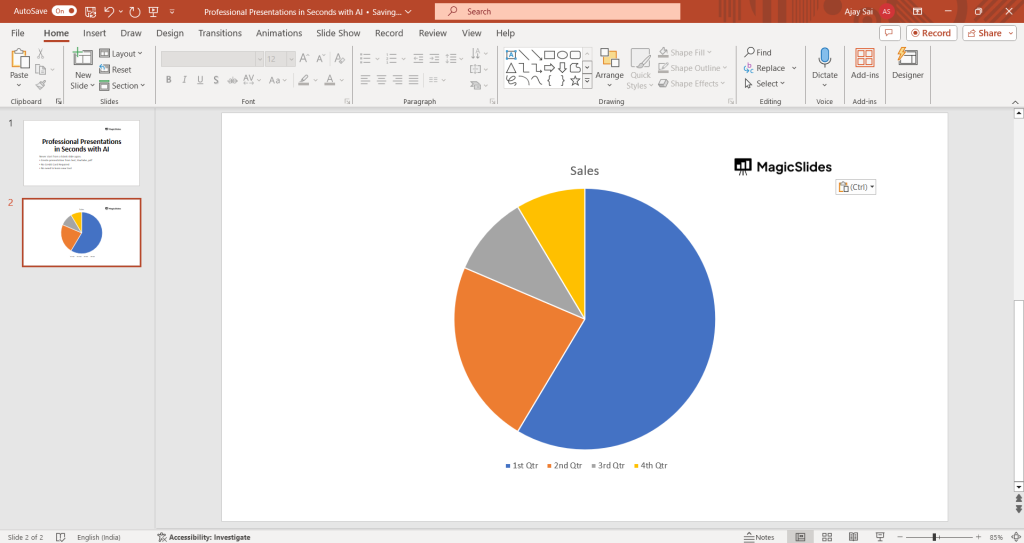The width and height of the screenshot is (1024, 543).
Task: Open Shape Effects dropdown
Action: point(692,84)
